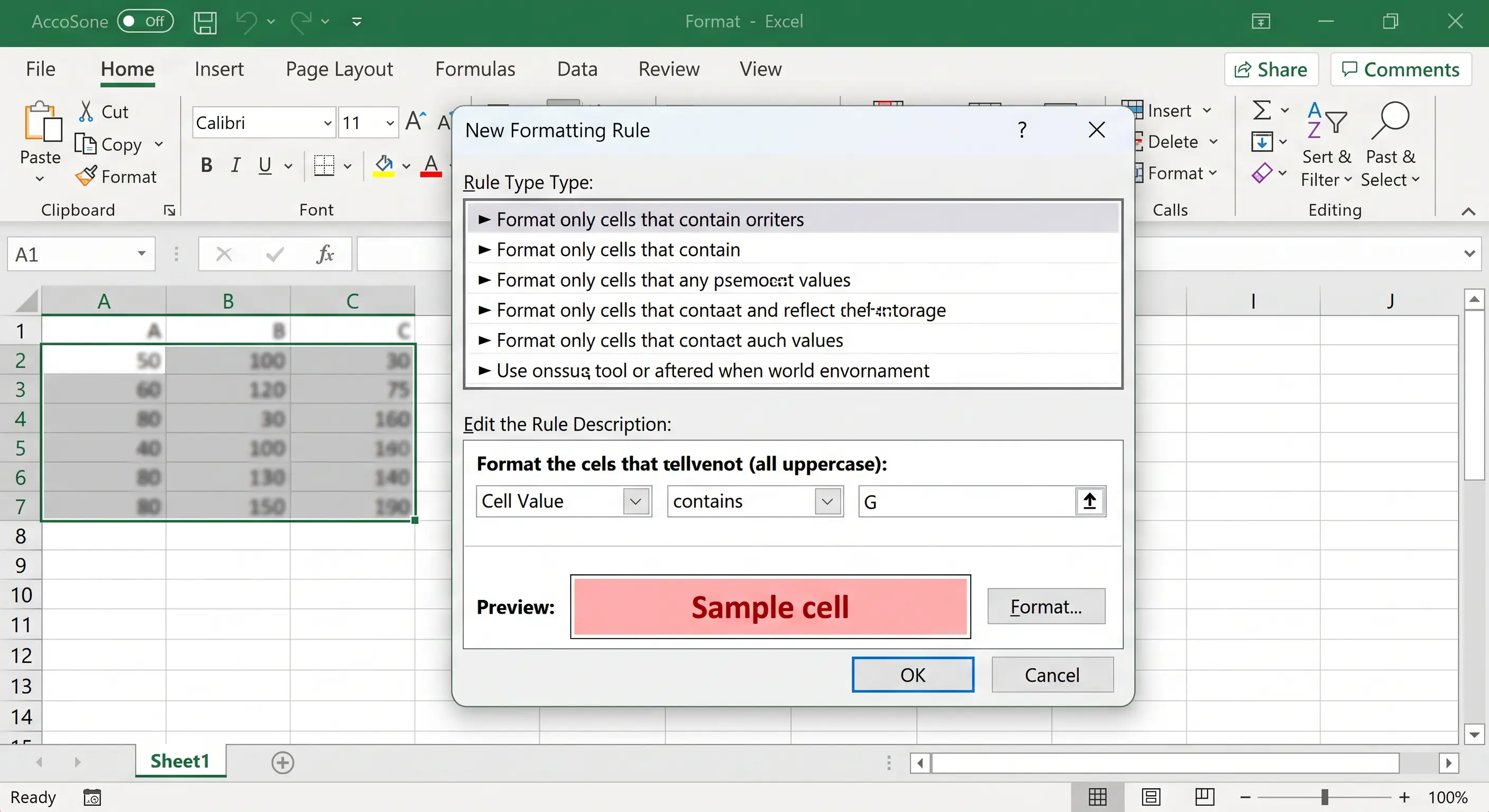1489x812 pixels.
Task: Open the Insert ribbon tab
Action: click(219, 69)
